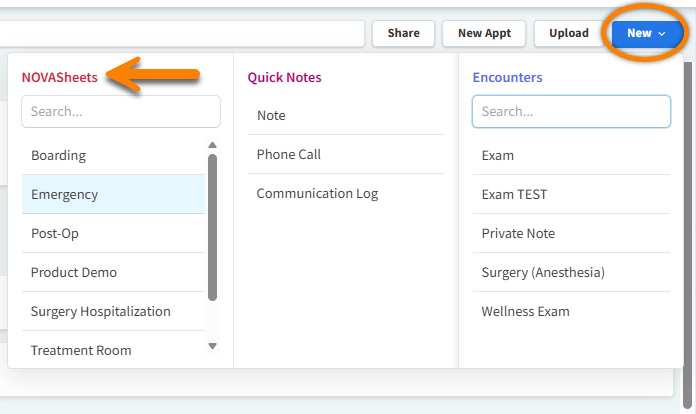This screenshot has width=696, height=414.
Task: Click the Upload button
Action: pos(568,33)
